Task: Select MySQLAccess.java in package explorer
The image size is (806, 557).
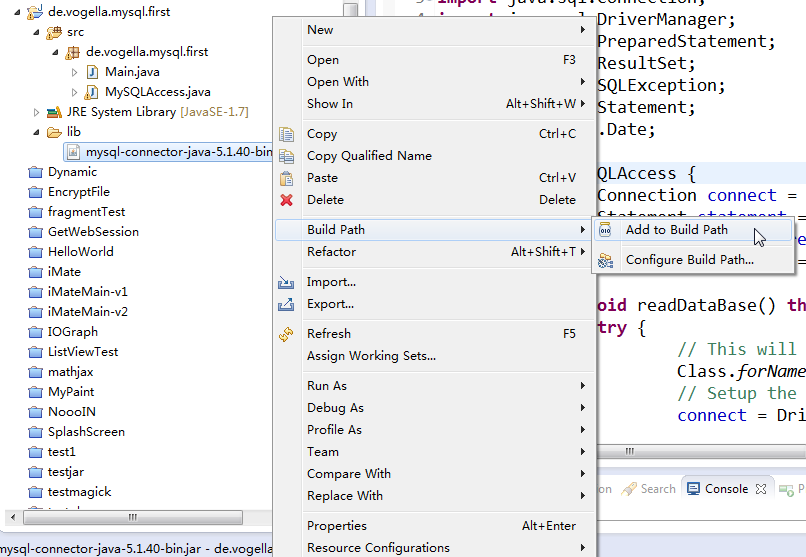Action: click(157, 92)
